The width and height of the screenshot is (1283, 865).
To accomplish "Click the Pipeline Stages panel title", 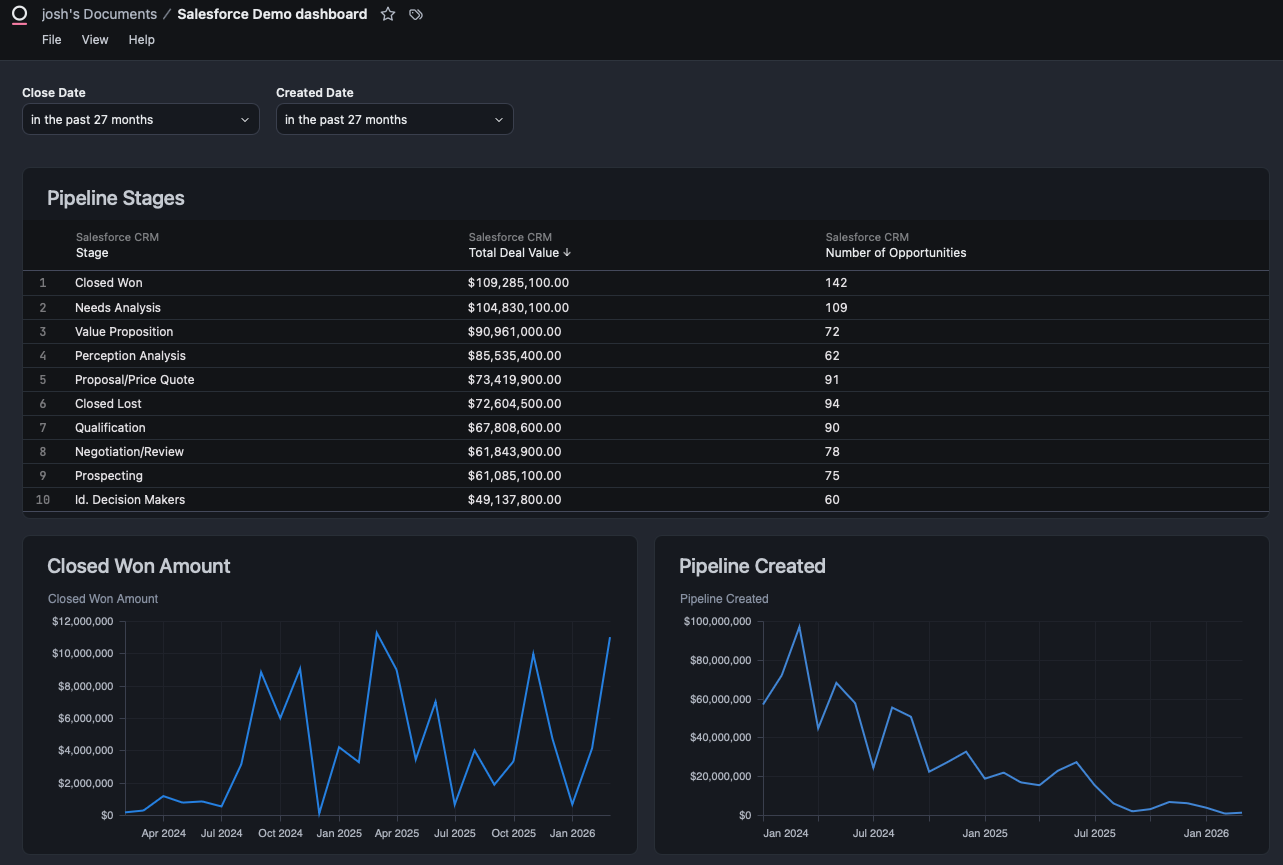I will click(x=115, y=198).
